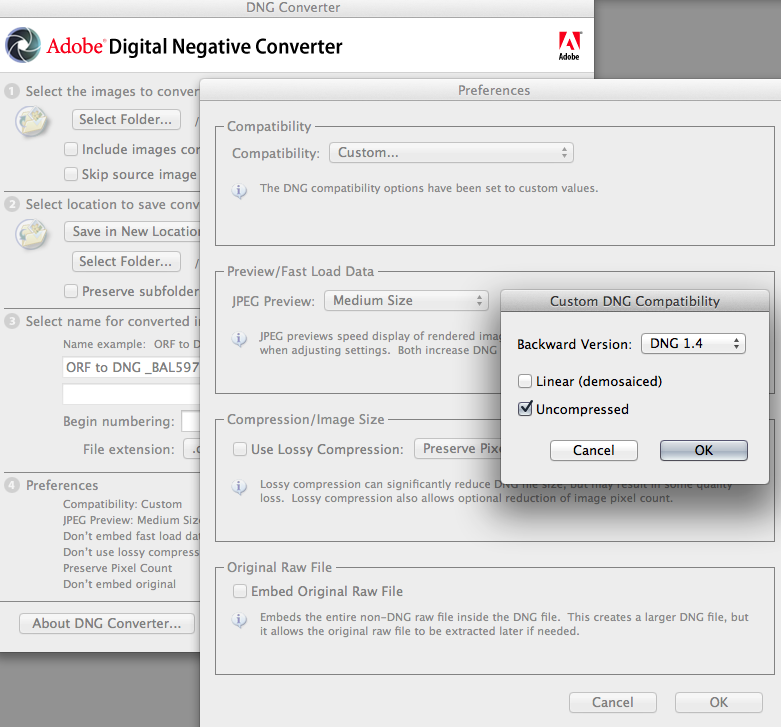This screenshot has height=727, width=781.
Task: Click the step 4 Preferences number badge
Action: pos(12,485)
